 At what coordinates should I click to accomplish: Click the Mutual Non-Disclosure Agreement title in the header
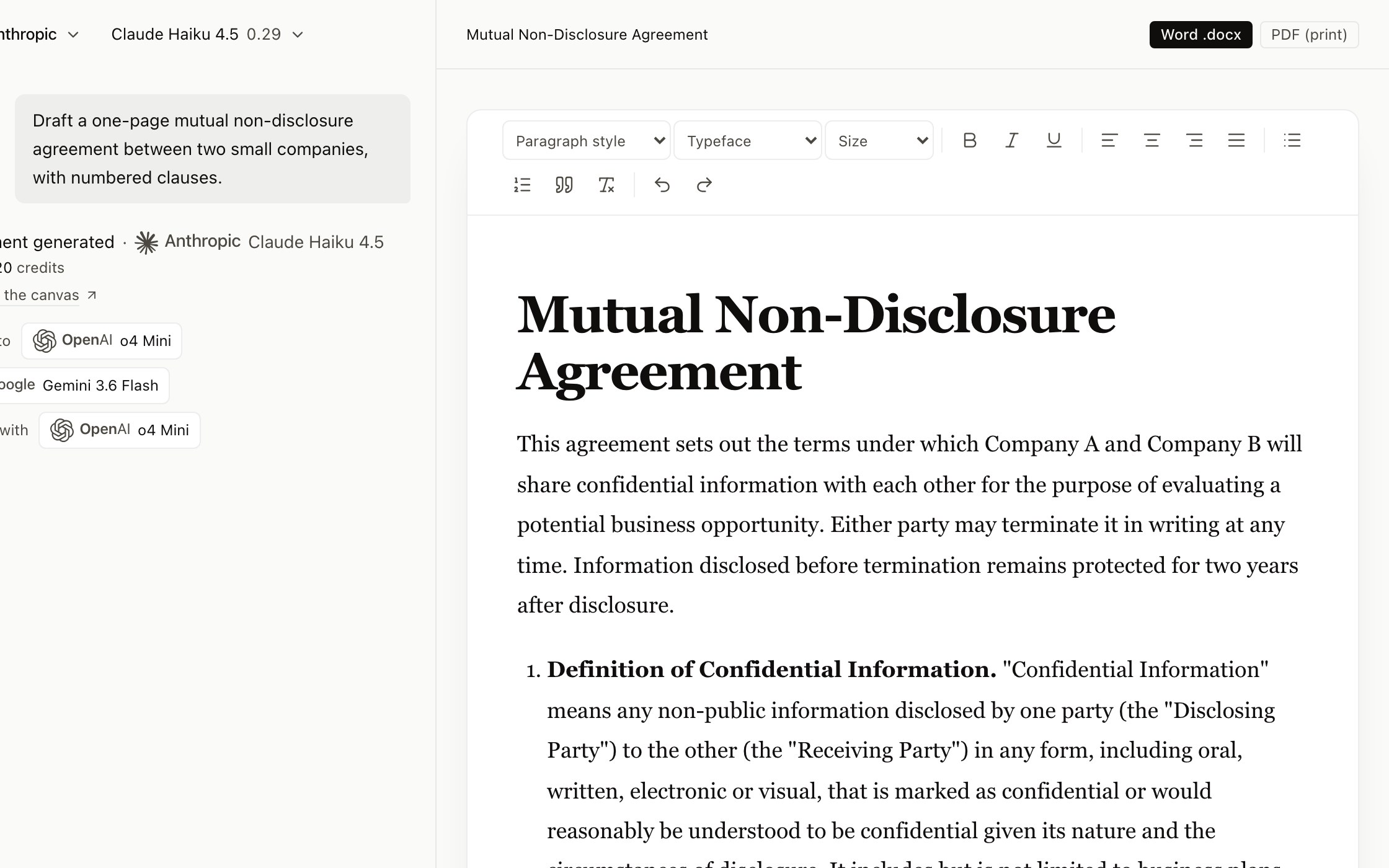pos(587,35)
